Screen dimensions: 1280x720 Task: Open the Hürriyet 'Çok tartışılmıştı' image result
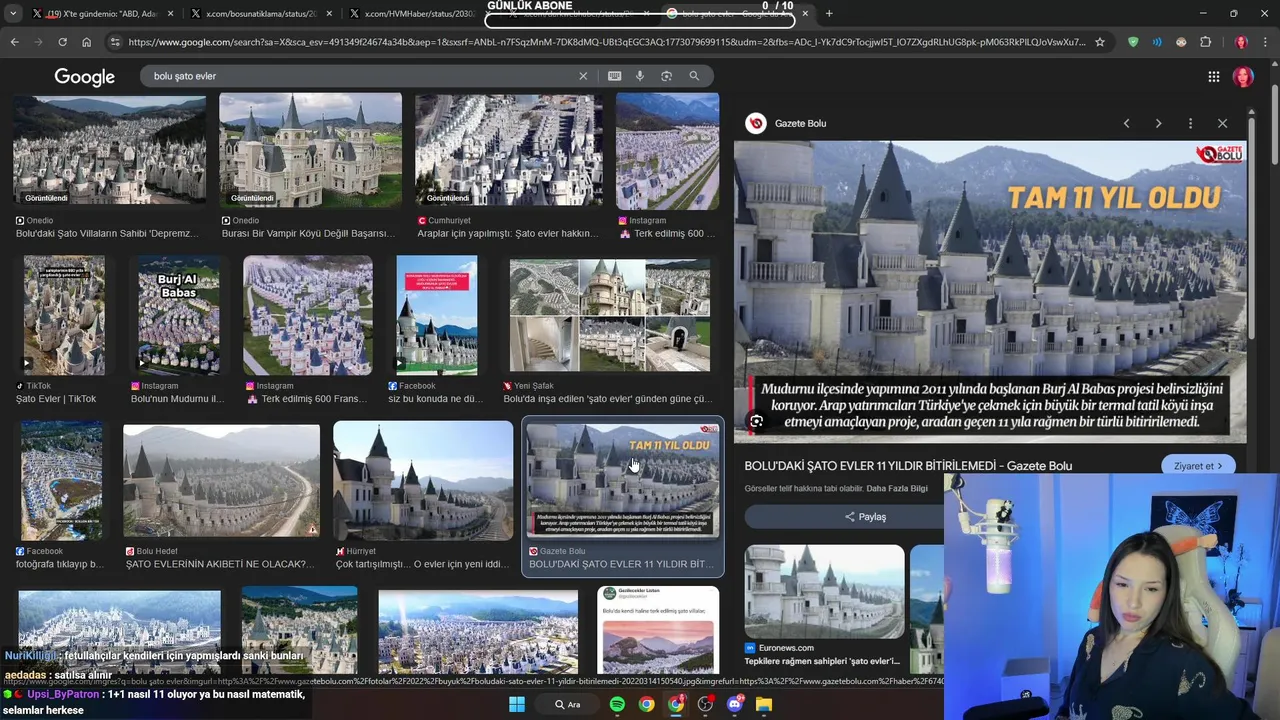(423, 481)
